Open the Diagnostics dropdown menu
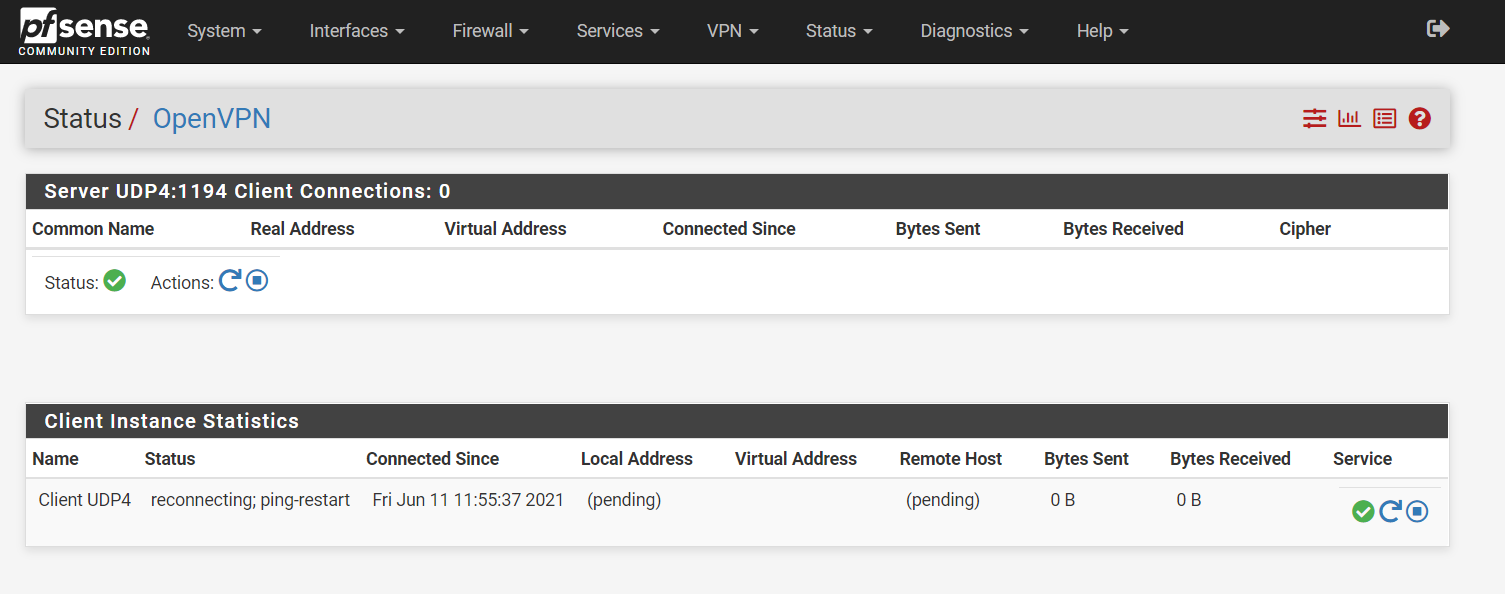This screenshot has width=1505, height=594. pyautogui.click(x=974, y=31)
